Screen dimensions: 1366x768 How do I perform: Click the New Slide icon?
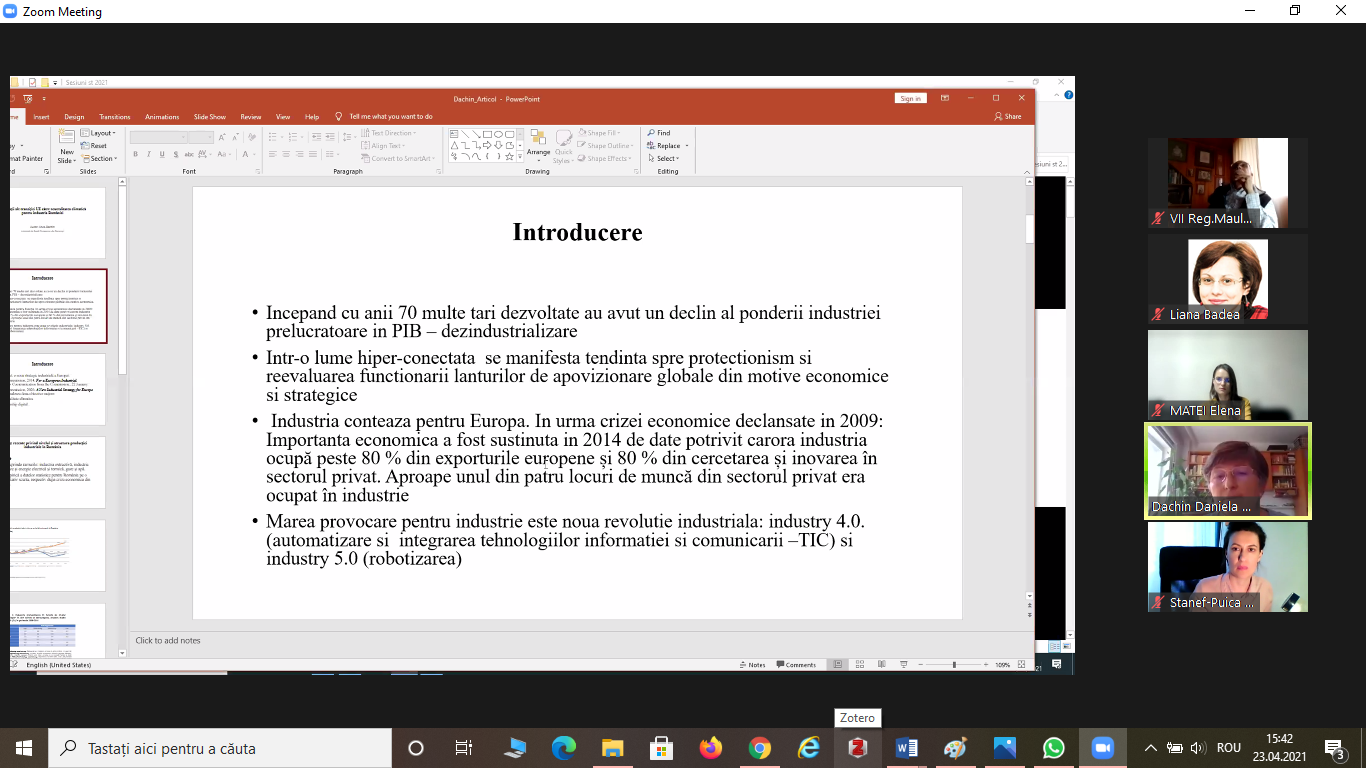(67, 134)
